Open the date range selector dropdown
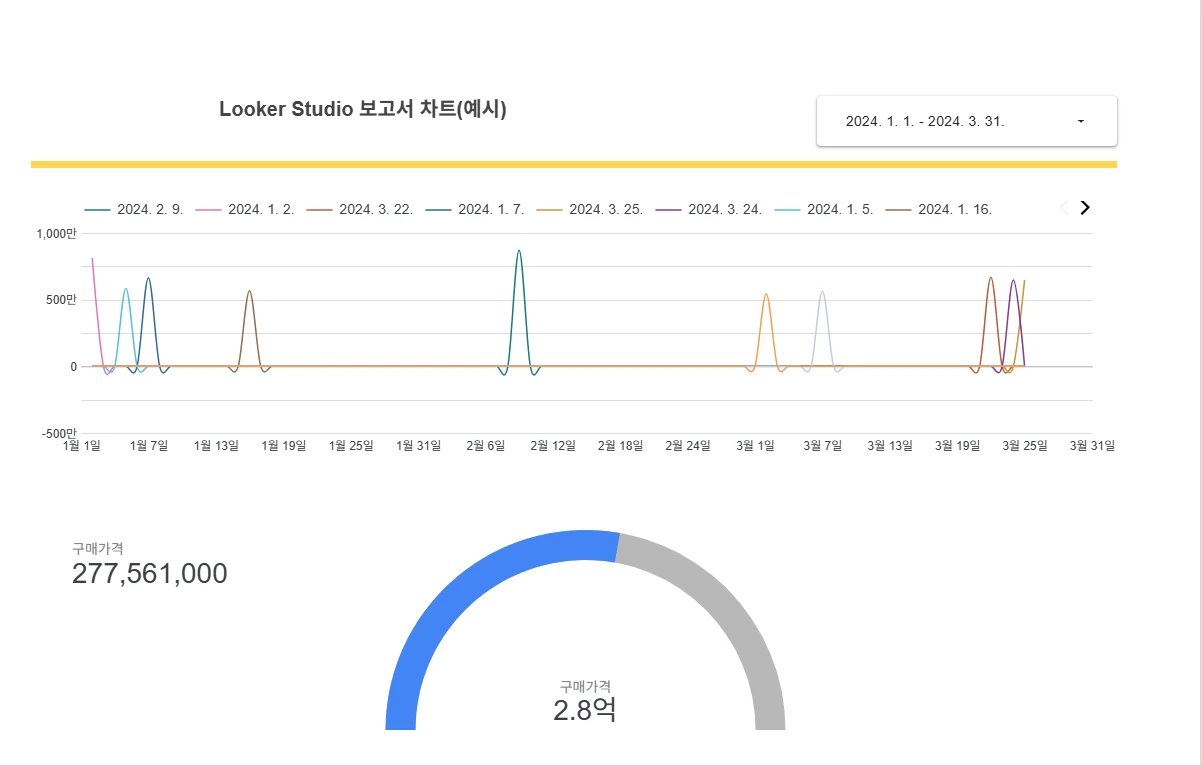 coord(1080,120)
